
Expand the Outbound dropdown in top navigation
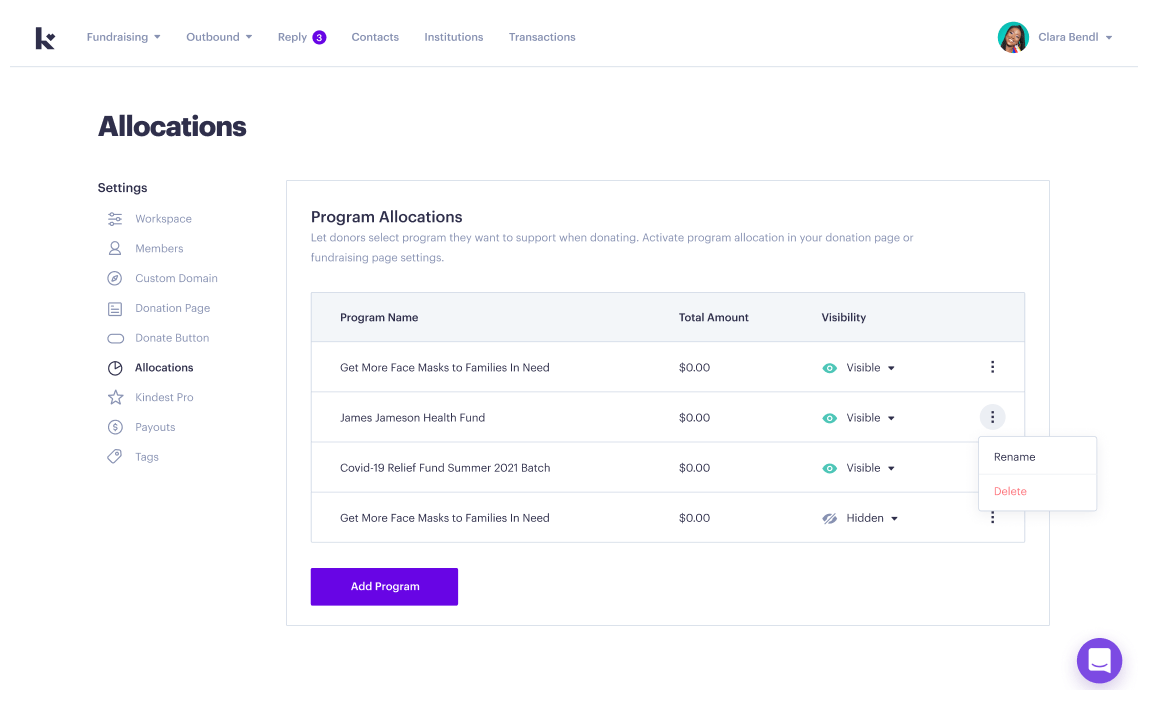(x=218, y=37)
